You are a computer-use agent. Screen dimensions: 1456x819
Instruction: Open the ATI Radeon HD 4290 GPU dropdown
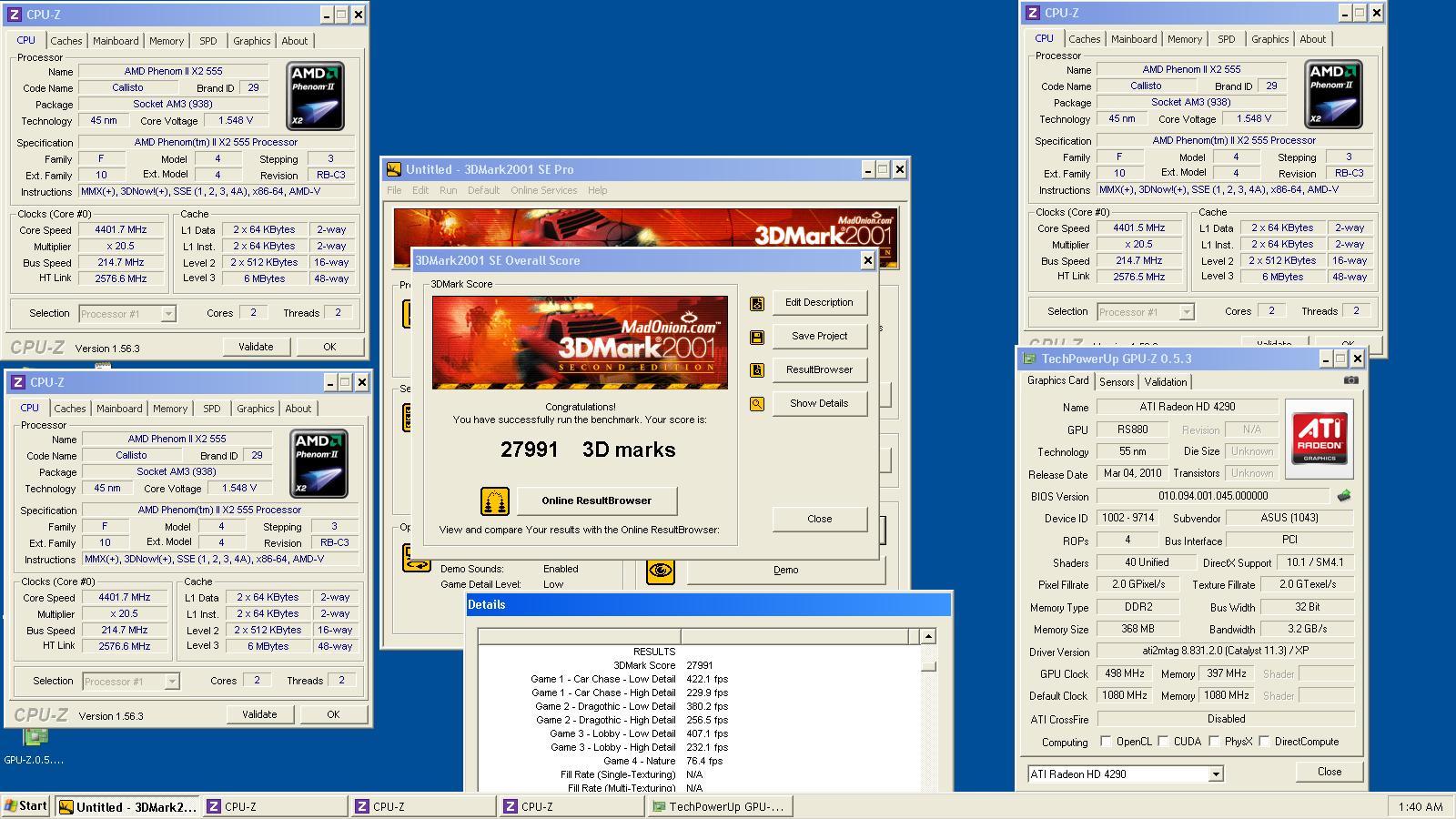[x=1215, y=774]
